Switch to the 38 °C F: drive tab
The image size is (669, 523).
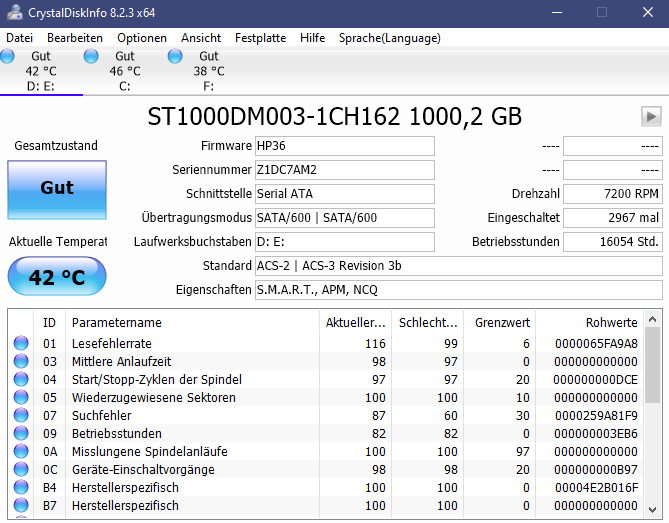tap(209, 71)
